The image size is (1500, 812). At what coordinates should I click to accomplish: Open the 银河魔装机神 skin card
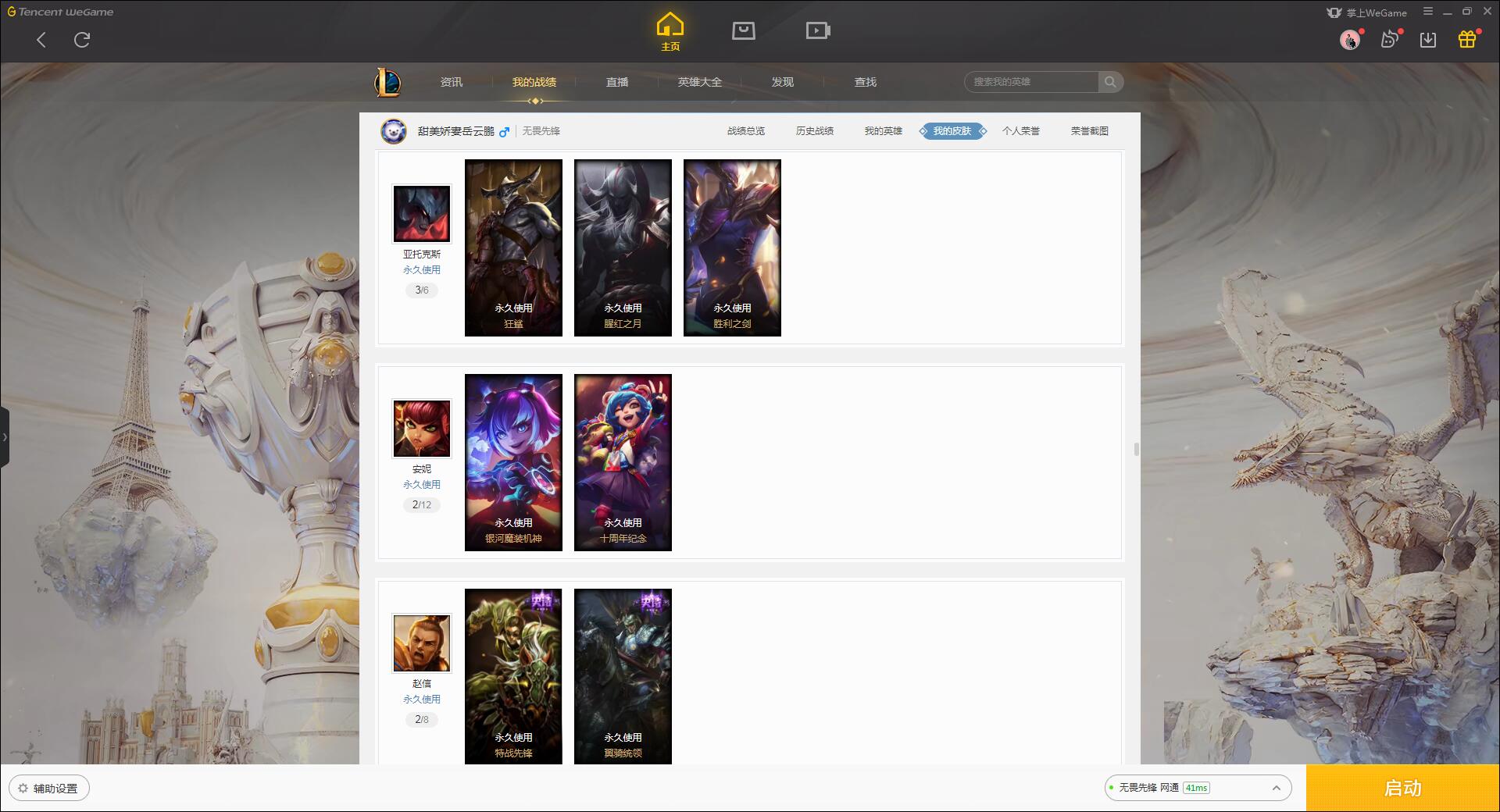[513, 463]
